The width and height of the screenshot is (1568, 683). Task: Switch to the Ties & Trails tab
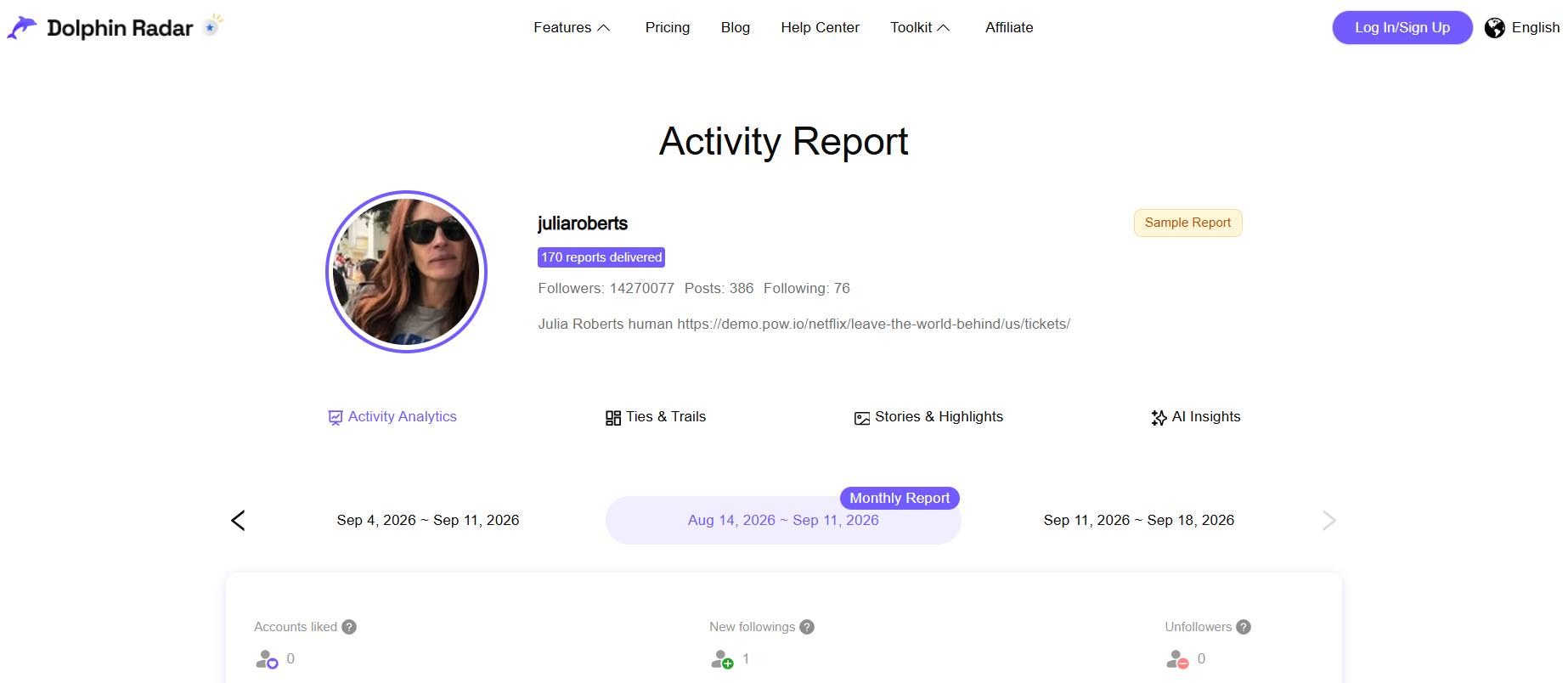(656, 417)
